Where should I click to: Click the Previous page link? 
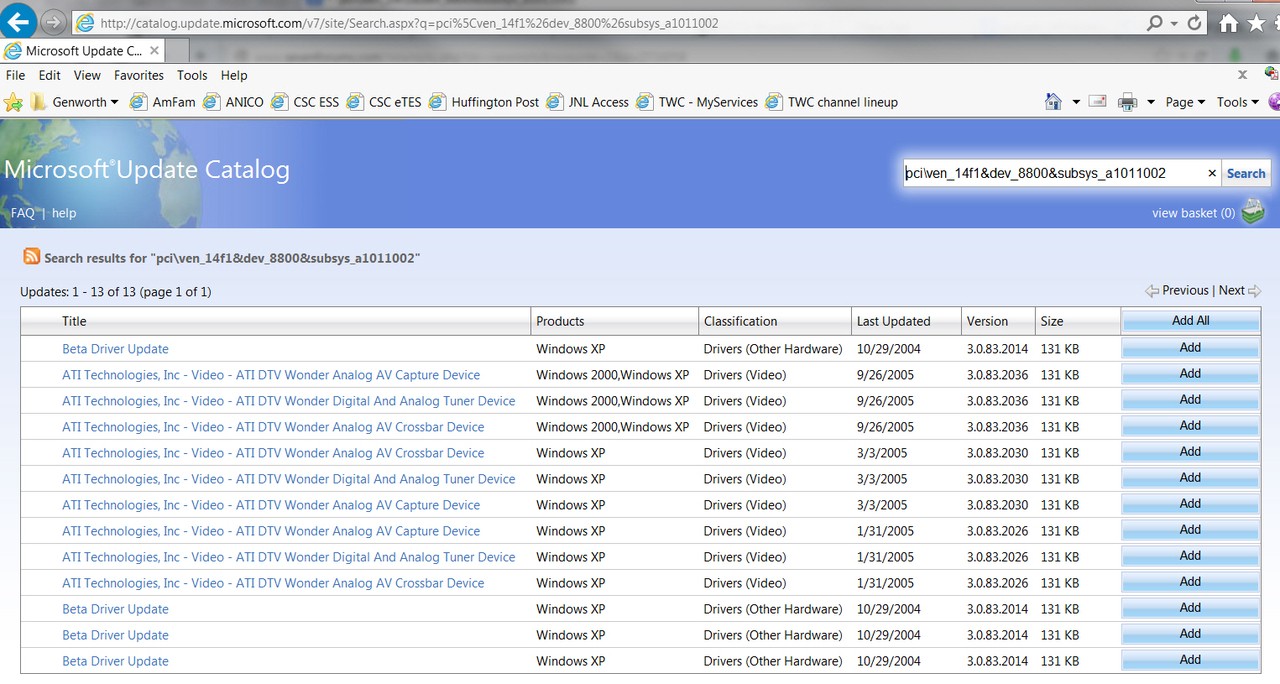[x=1186, y=290]
